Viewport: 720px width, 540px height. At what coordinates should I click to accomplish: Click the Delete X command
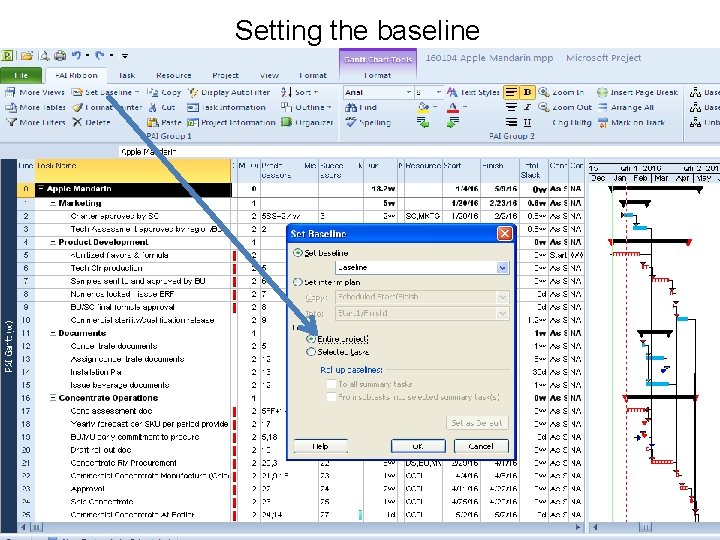91,123
